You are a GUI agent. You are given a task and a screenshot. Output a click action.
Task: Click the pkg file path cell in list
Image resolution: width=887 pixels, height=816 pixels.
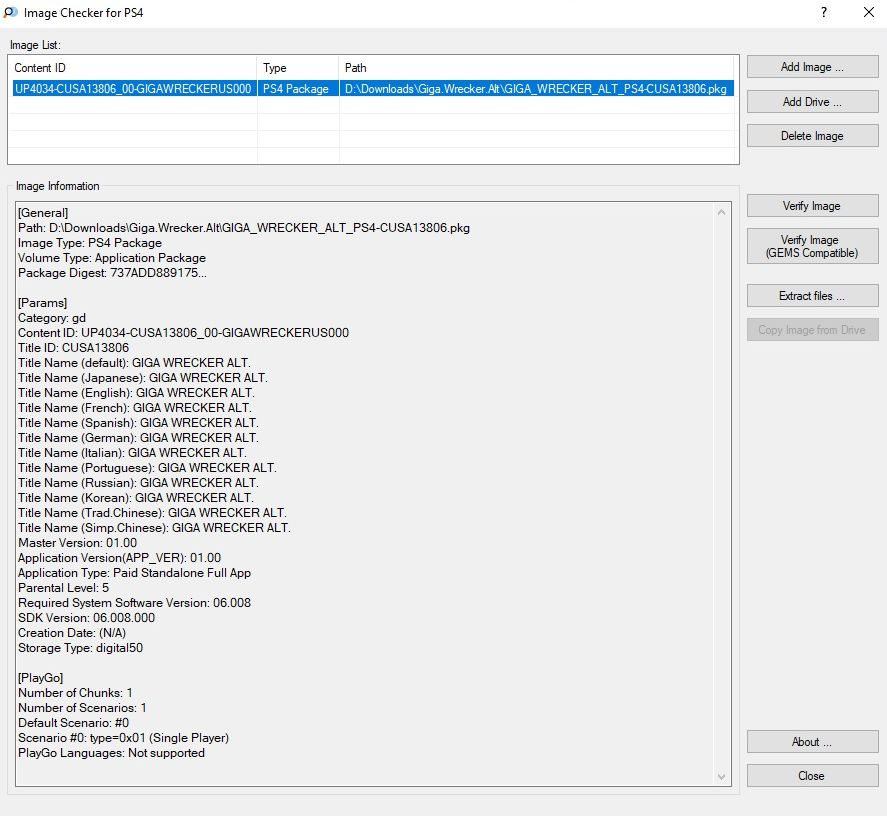tap(537, 89)
